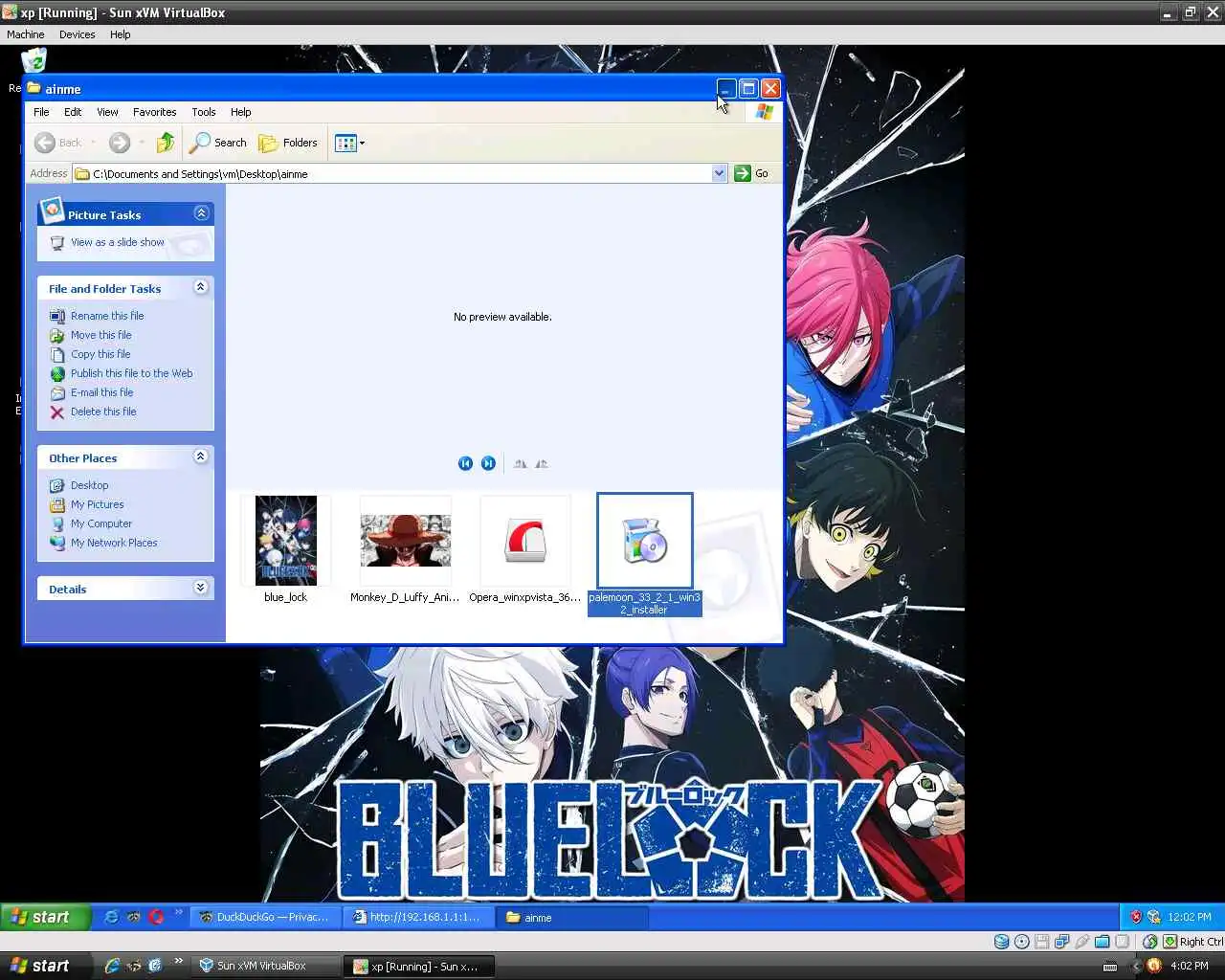Click the Recycle Bin desktop icon
The height and width of the screenshot is (980, 1225).
[x=33, y=60]
